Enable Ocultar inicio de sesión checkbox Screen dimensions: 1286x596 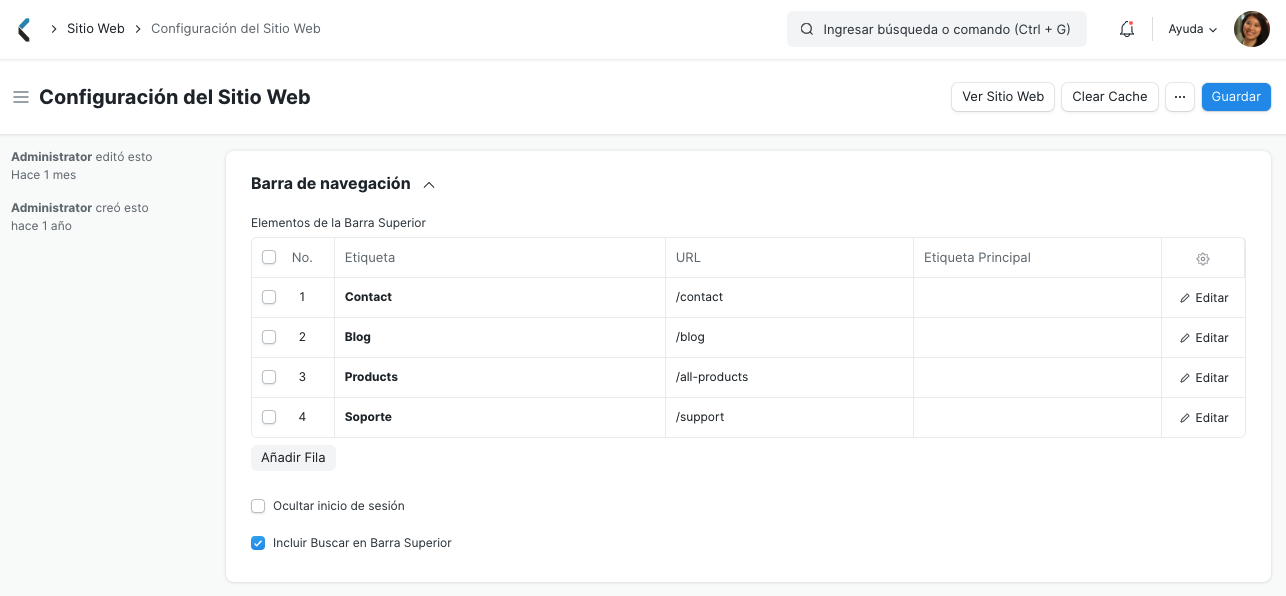[258, 506]
